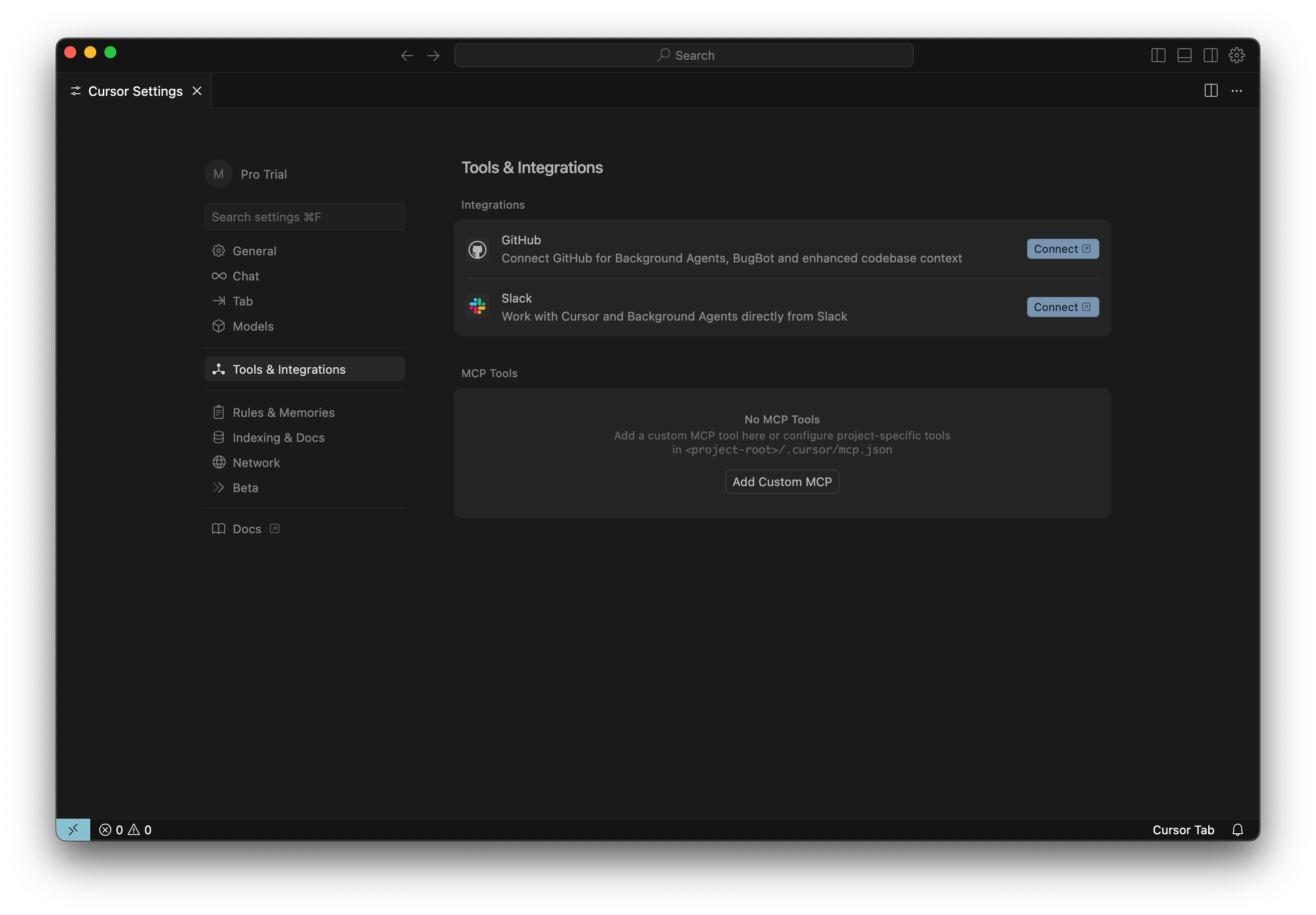This screenshot has width=1316, height=915.
Task: Click the Rules & Memories clipboard icon
Action: pyautogui.click(x=218, y=413)
